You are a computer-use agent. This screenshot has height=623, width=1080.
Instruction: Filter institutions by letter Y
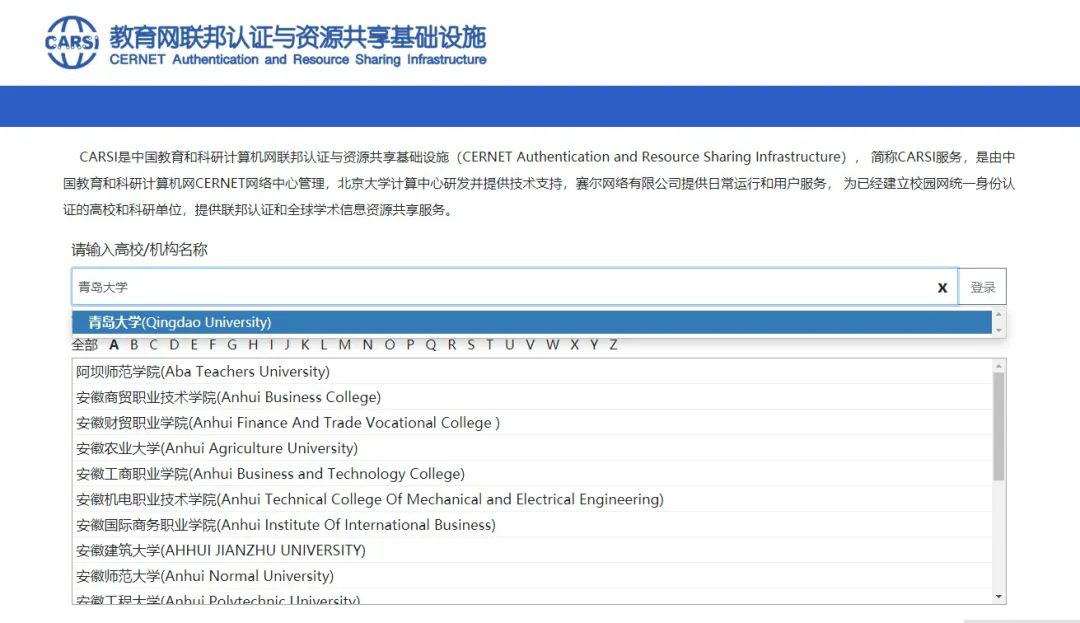(594, 344)
